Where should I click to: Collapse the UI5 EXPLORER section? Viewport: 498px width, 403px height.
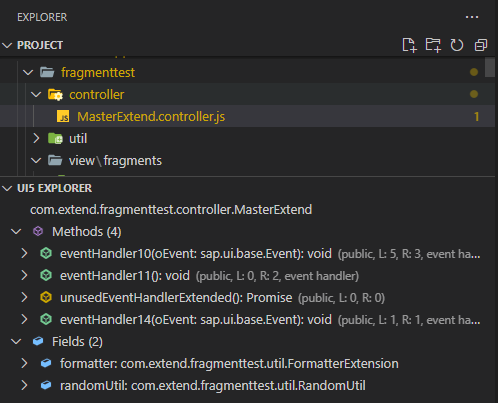coord(7,188)
